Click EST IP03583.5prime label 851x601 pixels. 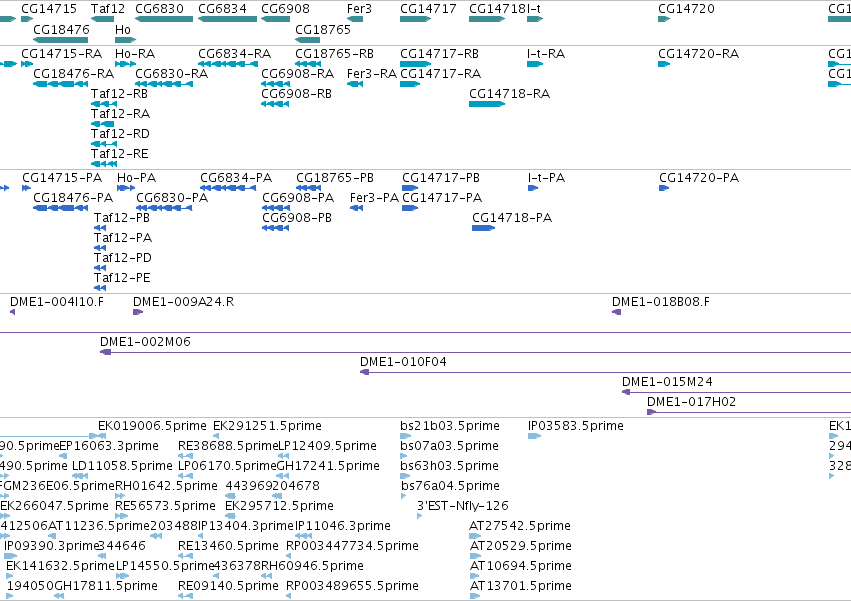[575, 426]
